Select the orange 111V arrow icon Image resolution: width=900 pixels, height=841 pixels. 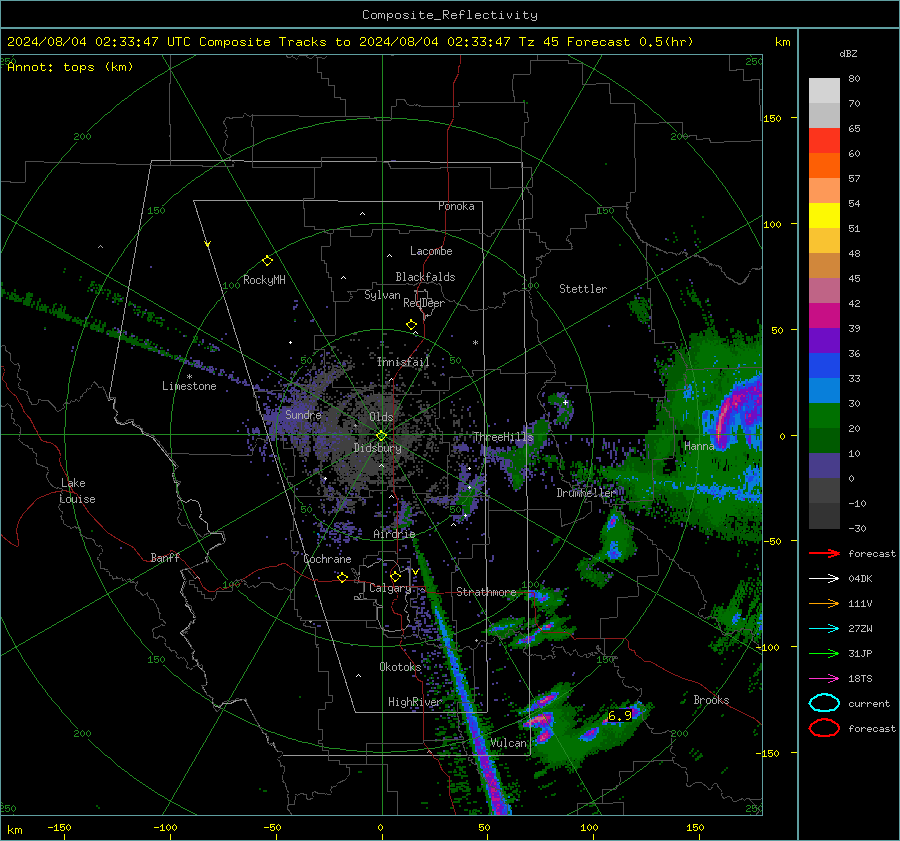click(x=824, y=603)
